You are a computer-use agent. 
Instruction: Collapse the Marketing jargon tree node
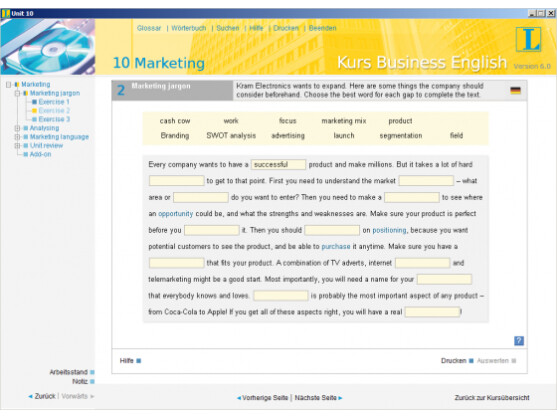[17, 93]
